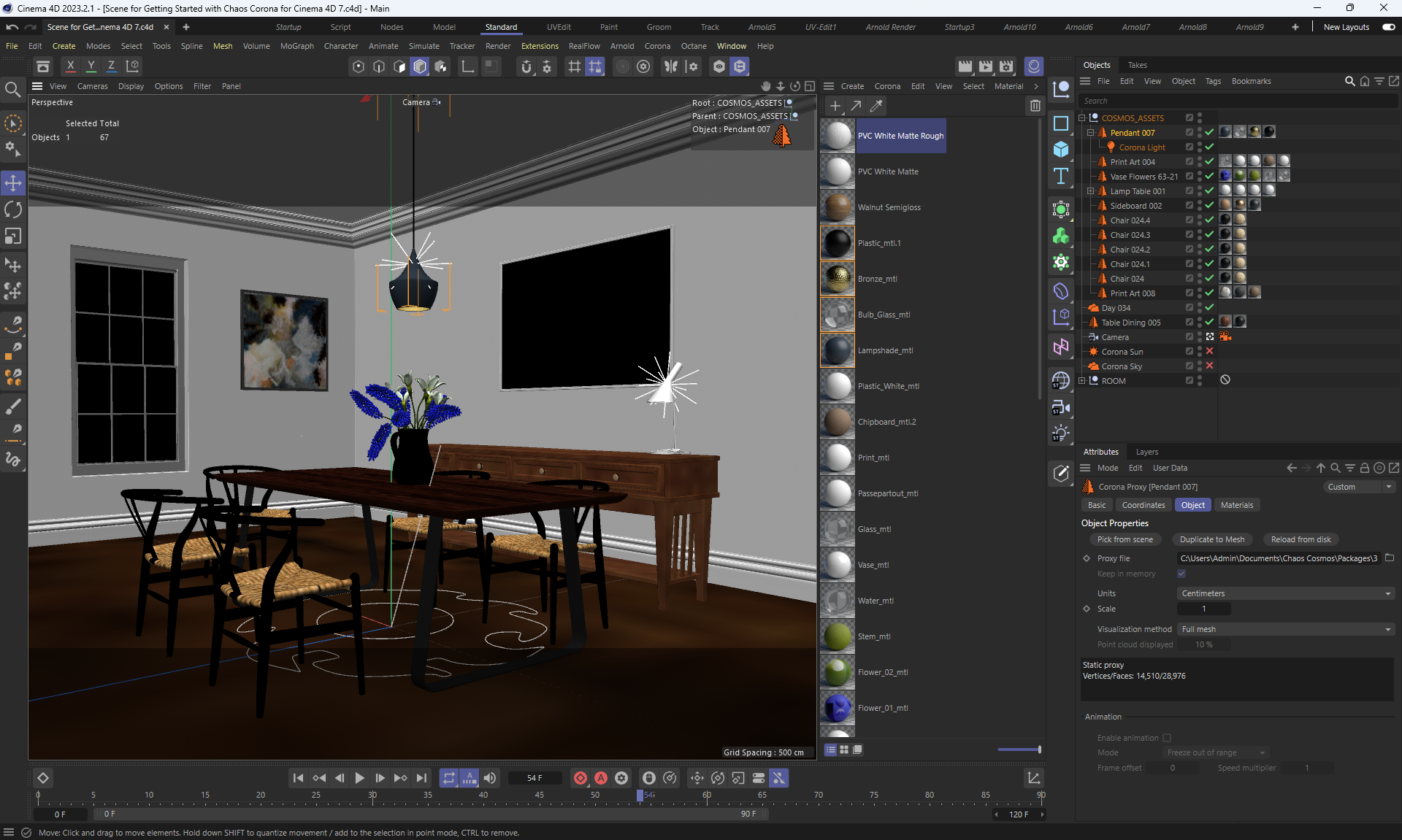Click the Record Active Objects button
This screenshot has height=840, width=1402.
pos(580,778)
